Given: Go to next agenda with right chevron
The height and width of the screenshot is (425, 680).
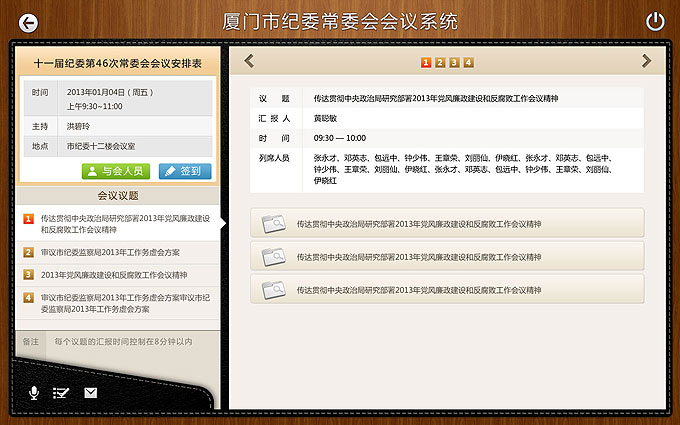Looking at the screenshot, I should pyautogui.click(x=646, y=61).
